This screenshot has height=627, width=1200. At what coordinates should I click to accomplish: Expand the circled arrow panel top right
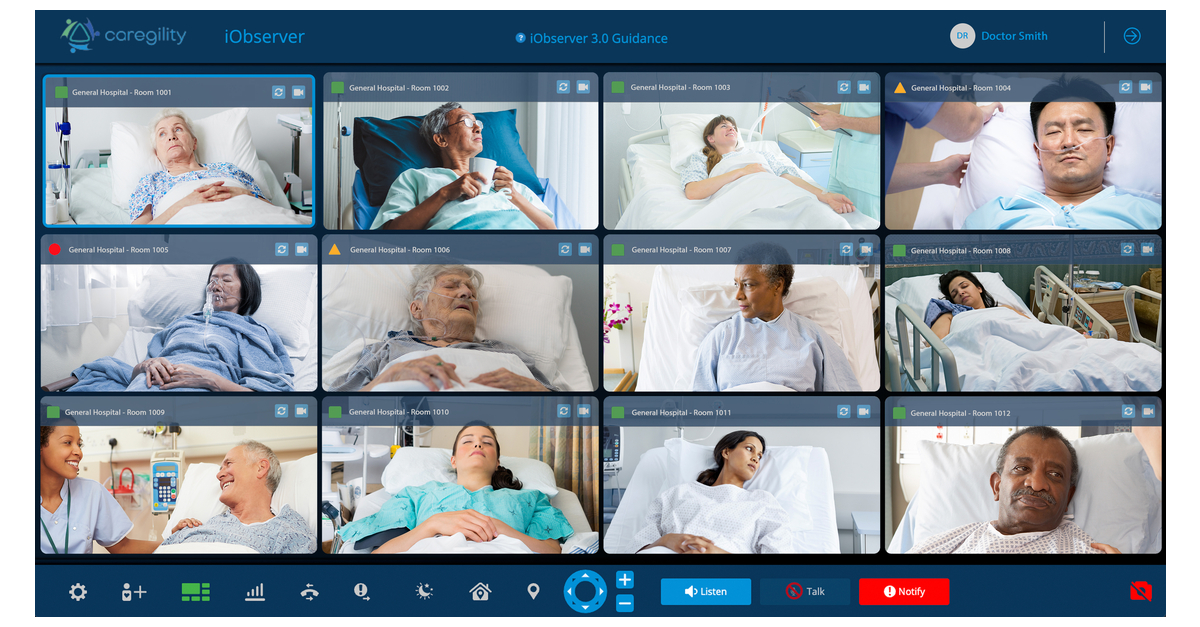tap(1131, 36)
